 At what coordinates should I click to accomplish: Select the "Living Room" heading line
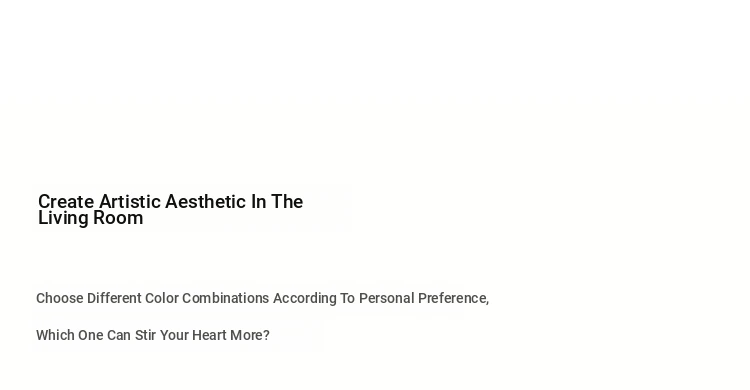pos(90,218)
